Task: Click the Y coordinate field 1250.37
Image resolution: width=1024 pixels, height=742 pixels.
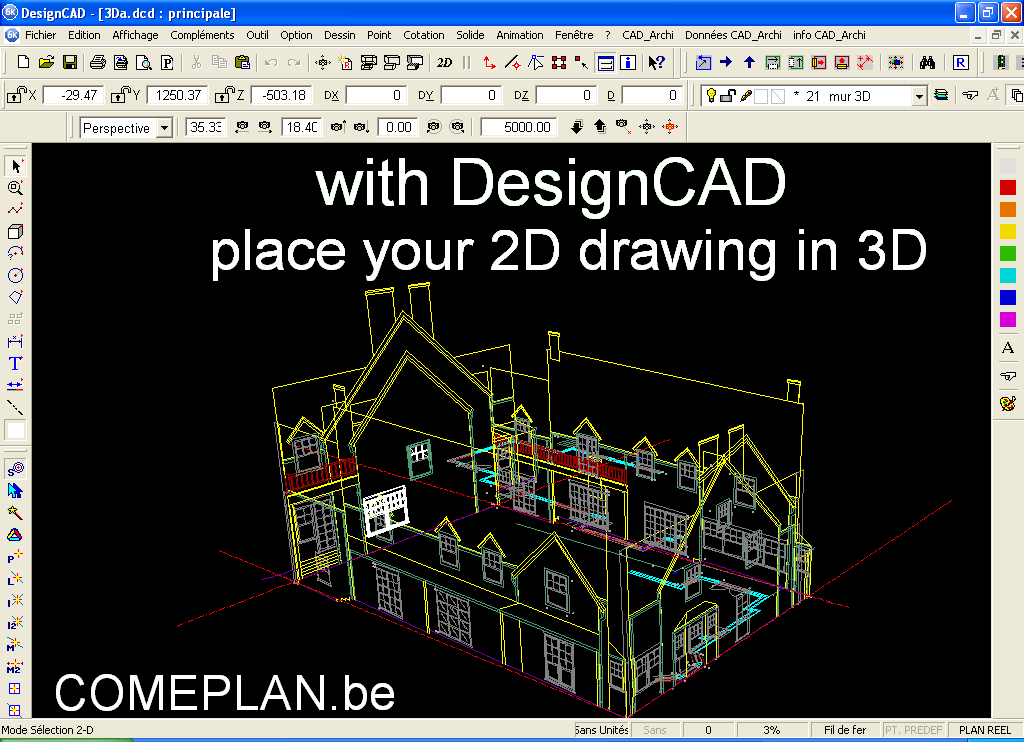Action: [178, 95]
